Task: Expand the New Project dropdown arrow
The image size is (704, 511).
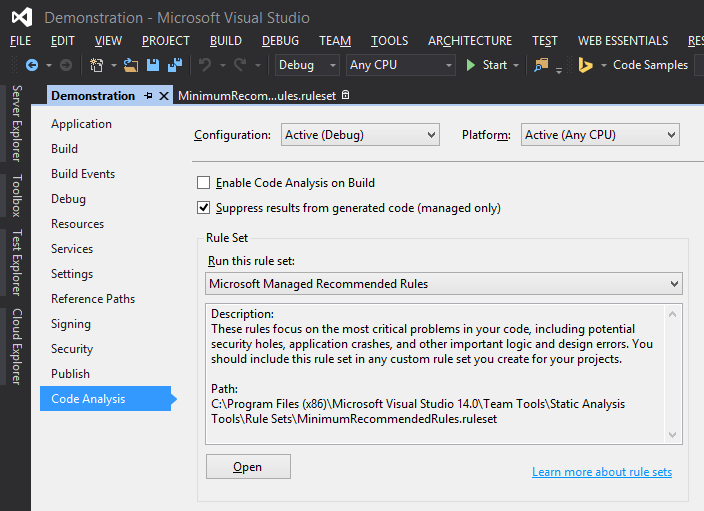Action: (114, 66)
